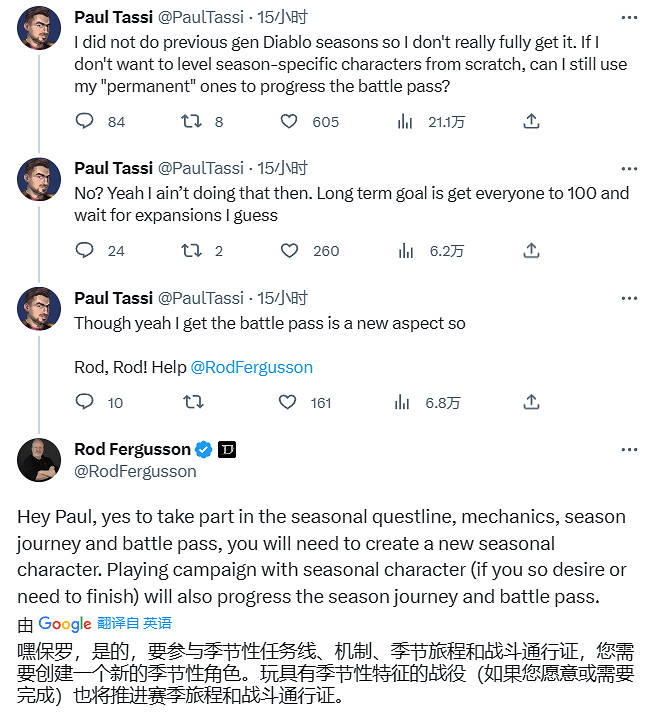Reply to first Paul Tassi tweet
The image size is (656, 721).
[x=85, y=121]
